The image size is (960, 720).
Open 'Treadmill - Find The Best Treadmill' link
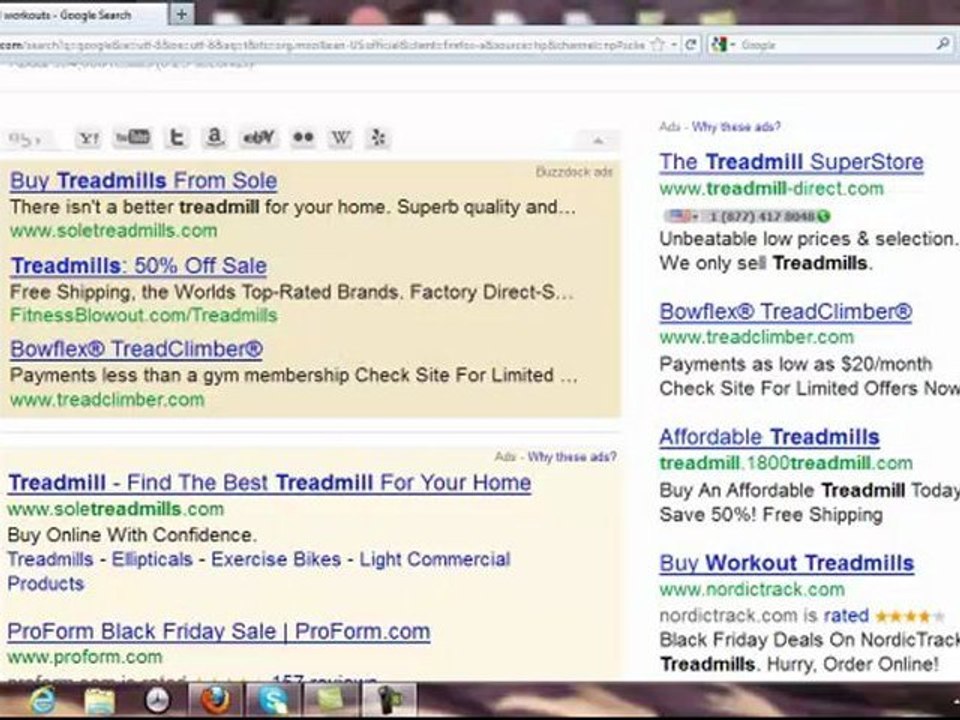point(269,482)
